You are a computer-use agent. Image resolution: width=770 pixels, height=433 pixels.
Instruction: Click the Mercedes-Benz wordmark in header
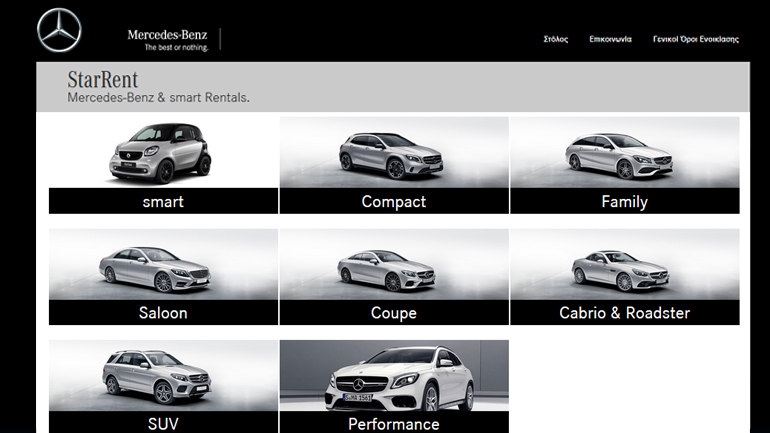click(167, 34)
